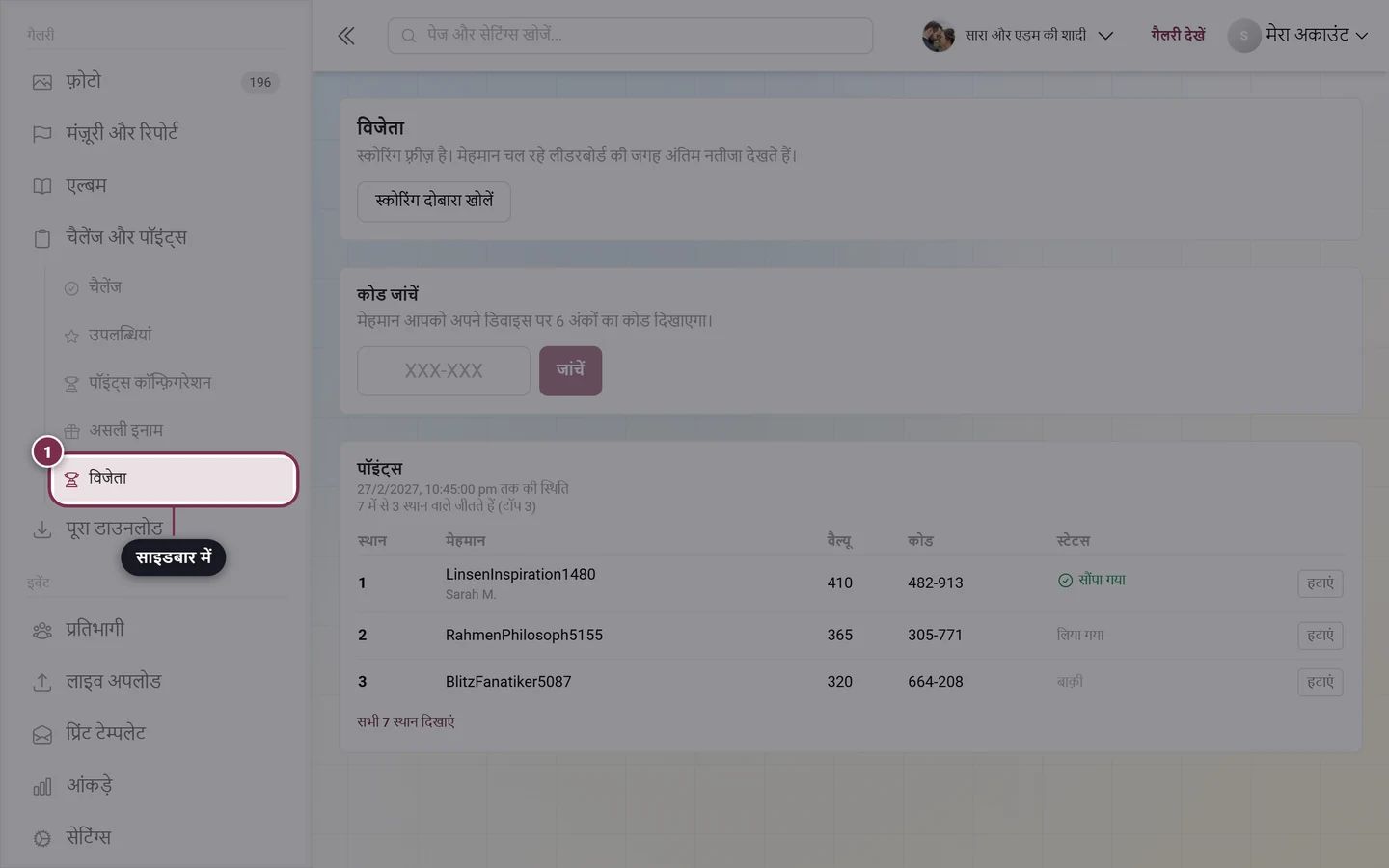The width and height of the screenshot is (1389, 868).
Task: Click the account avatar circle
Action: point(1244,36)
